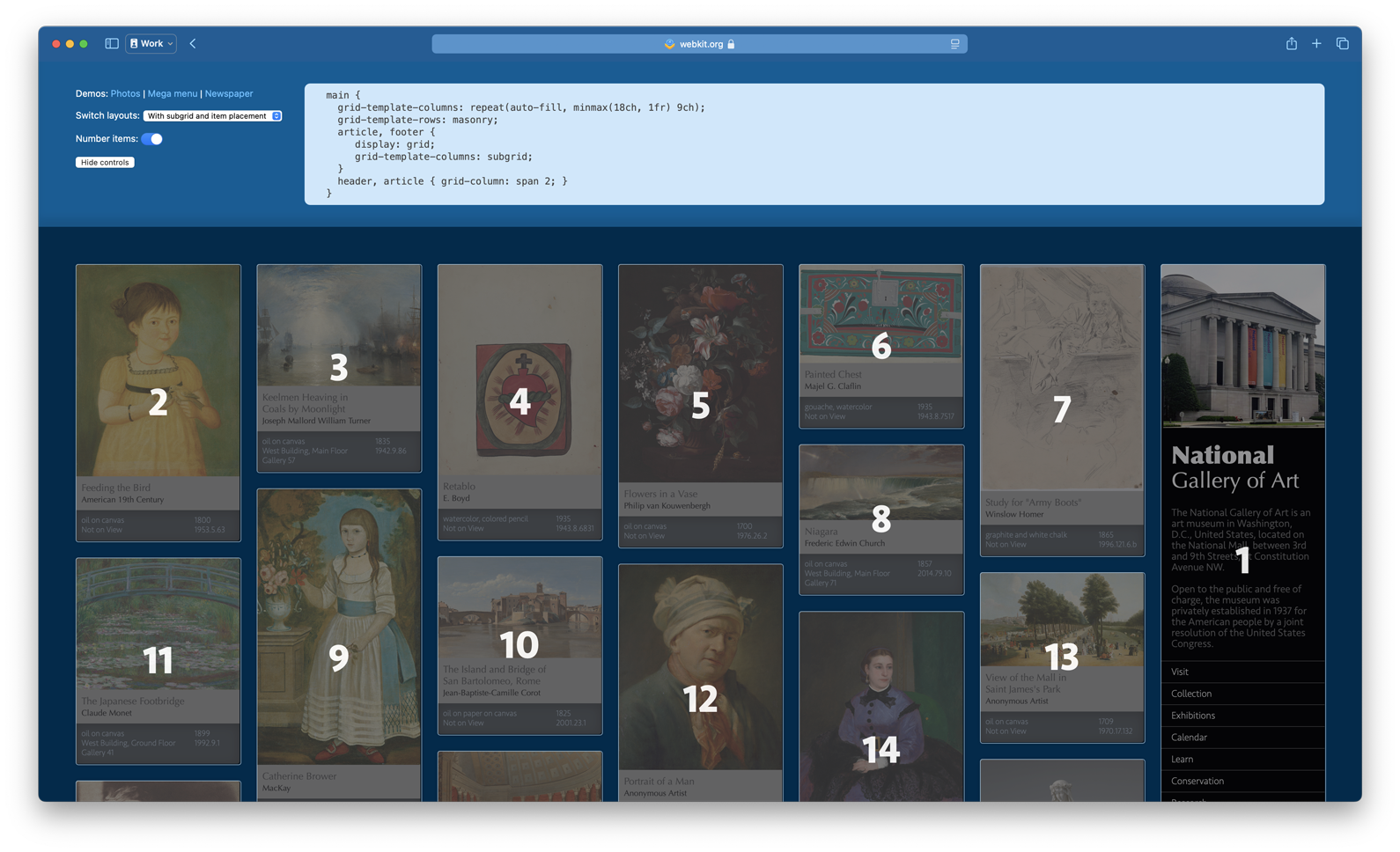Image resolution: width=1400 pixels, height=852 pixels.
Task: Open the Catherine Brower painting card
Action: [339, 645]
